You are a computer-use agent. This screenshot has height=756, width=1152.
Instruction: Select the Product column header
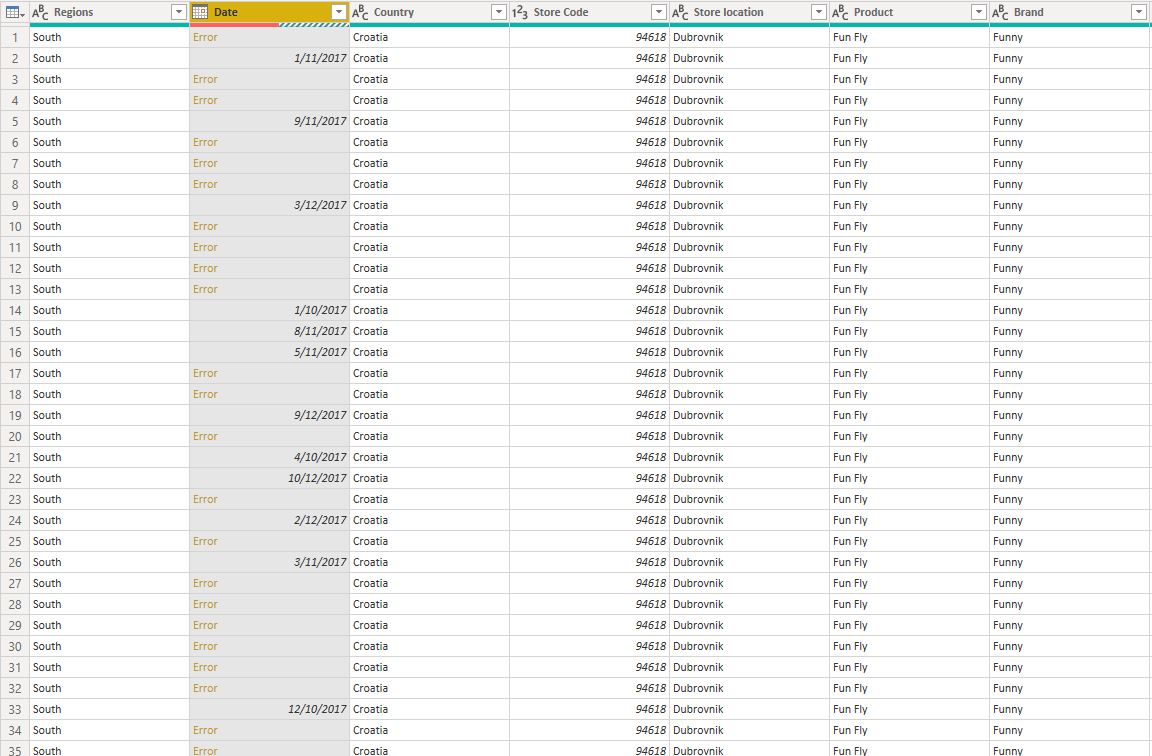pyautogui.click(x=910, y=12)
